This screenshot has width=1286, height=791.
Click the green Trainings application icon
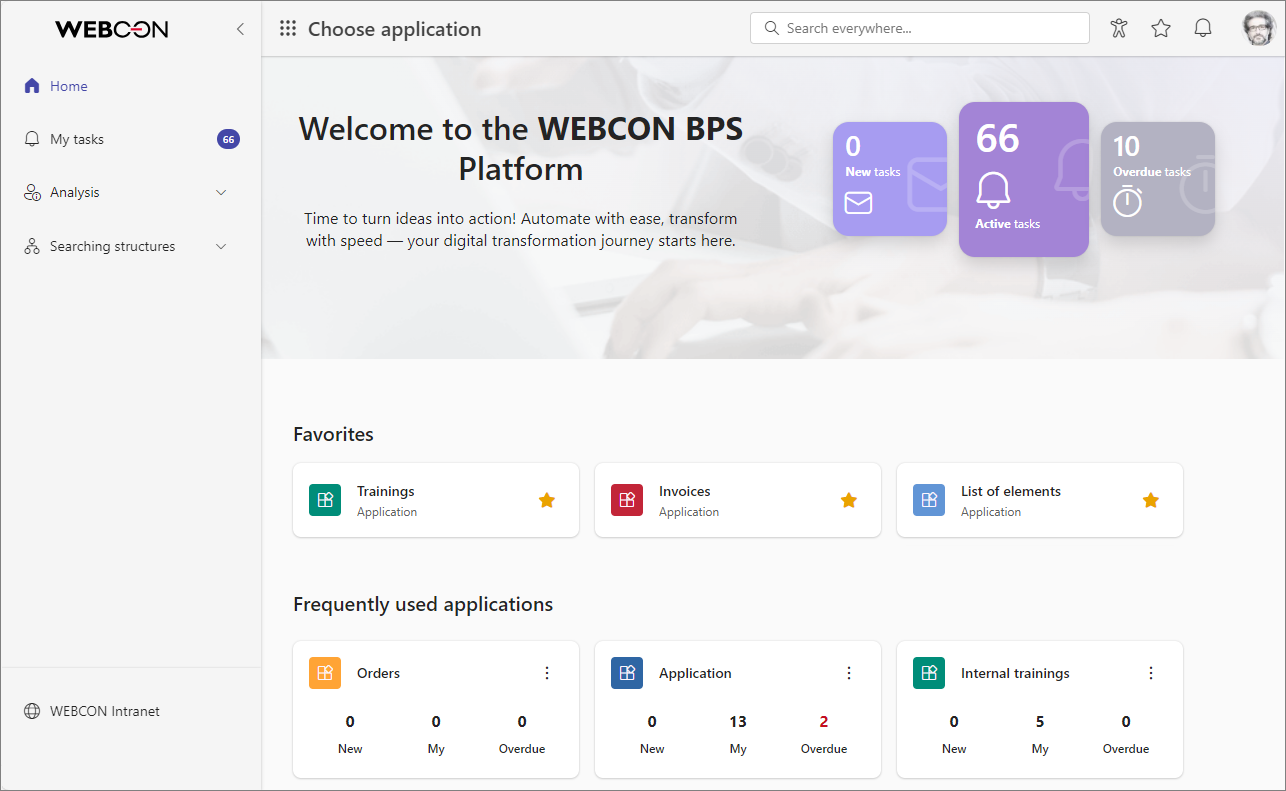(325, 500)
